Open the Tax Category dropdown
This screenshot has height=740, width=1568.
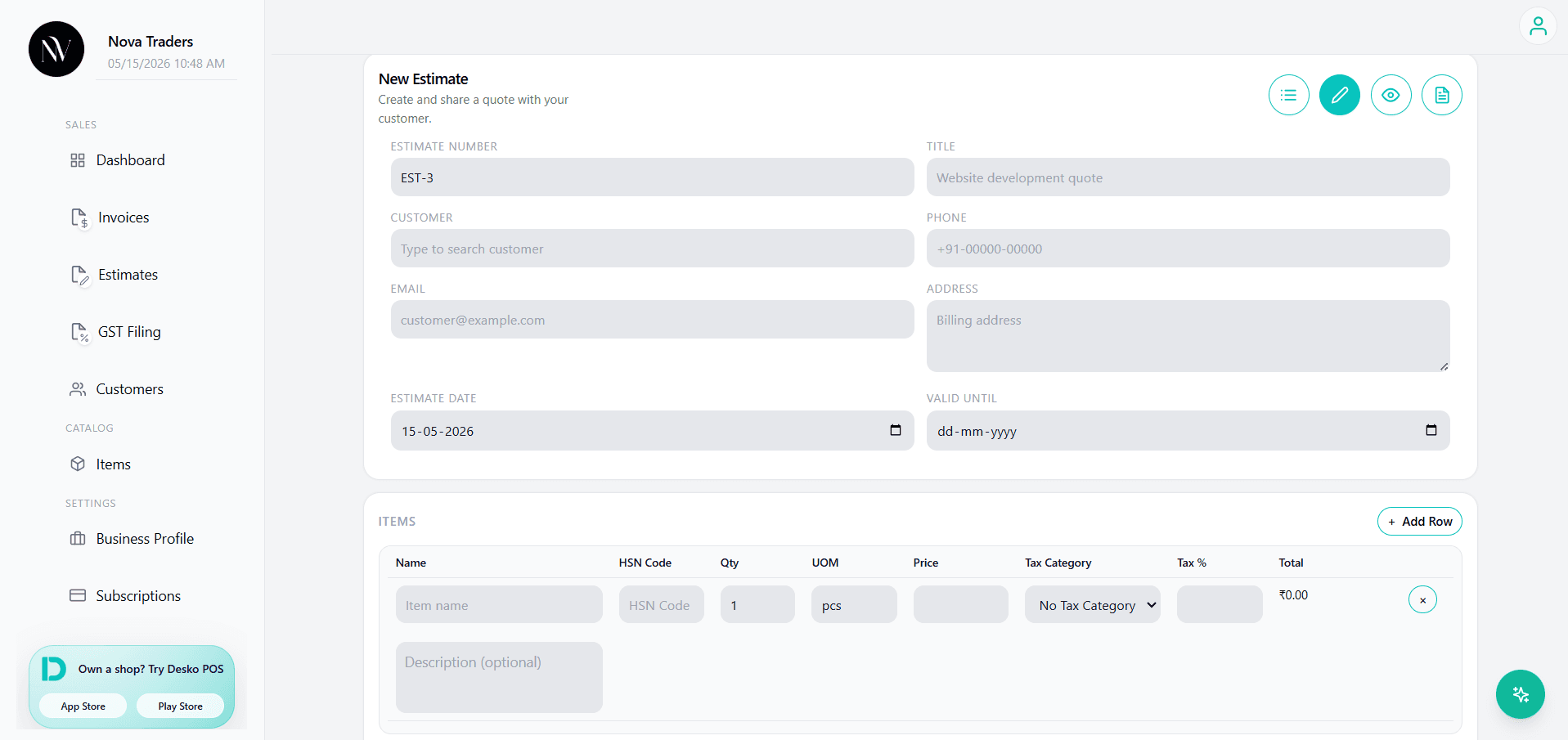tap(1092, 604)
